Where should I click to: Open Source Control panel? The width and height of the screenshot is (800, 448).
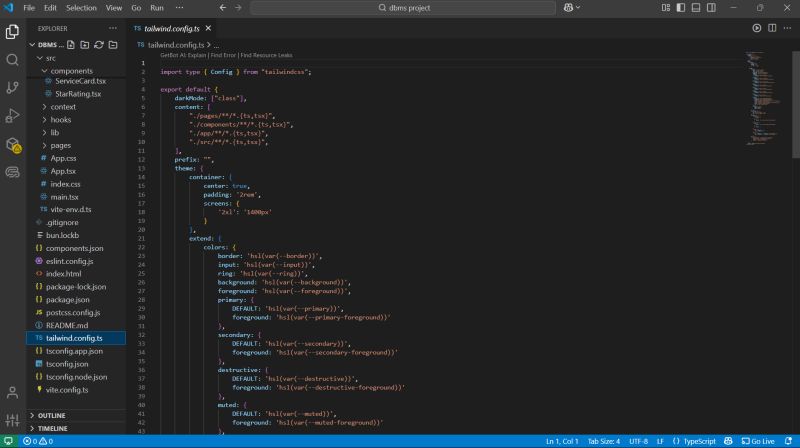(x=12, y=87)
